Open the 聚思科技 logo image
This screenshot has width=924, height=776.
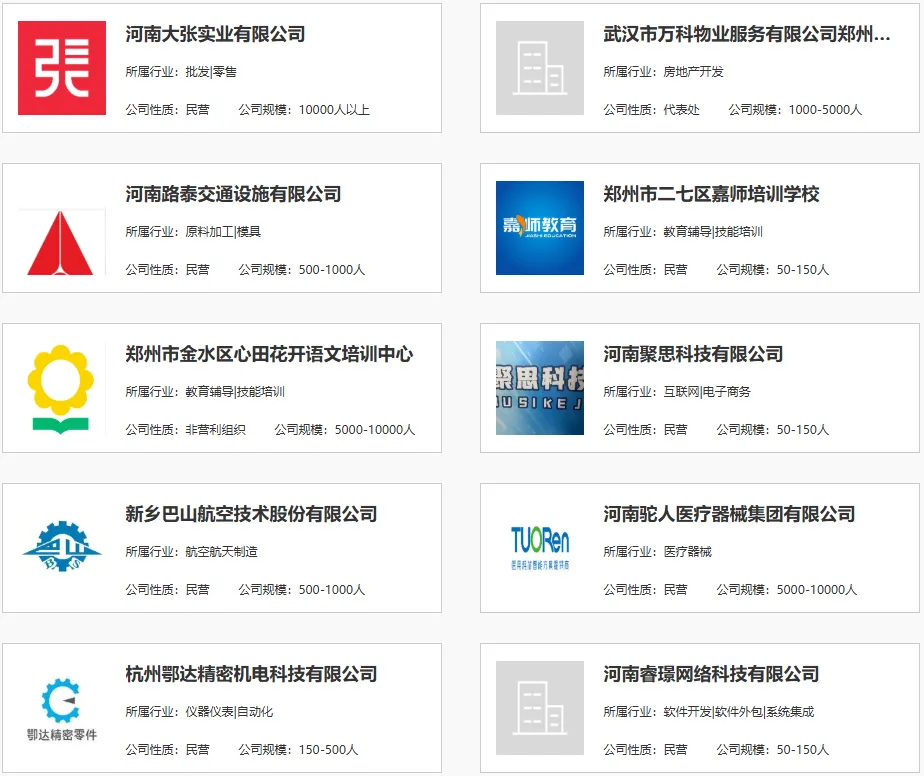coord(540,388)
